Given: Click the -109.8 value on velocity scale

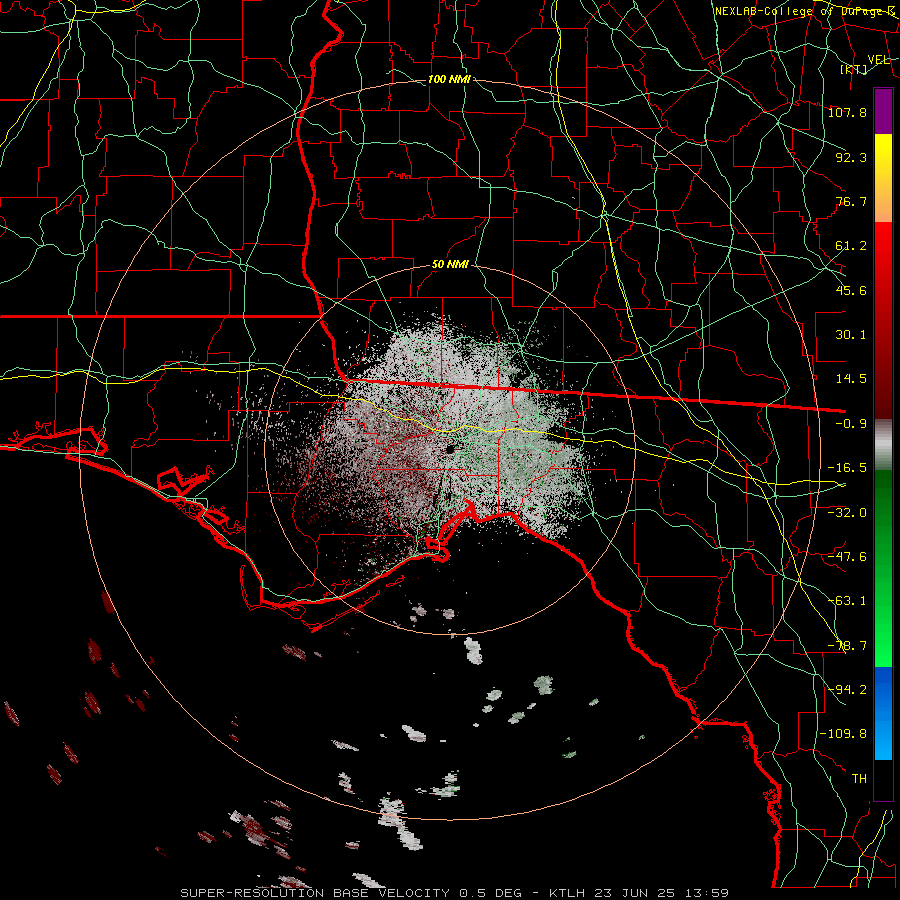Looking at the screenshot, I should (x=843, y=734).
